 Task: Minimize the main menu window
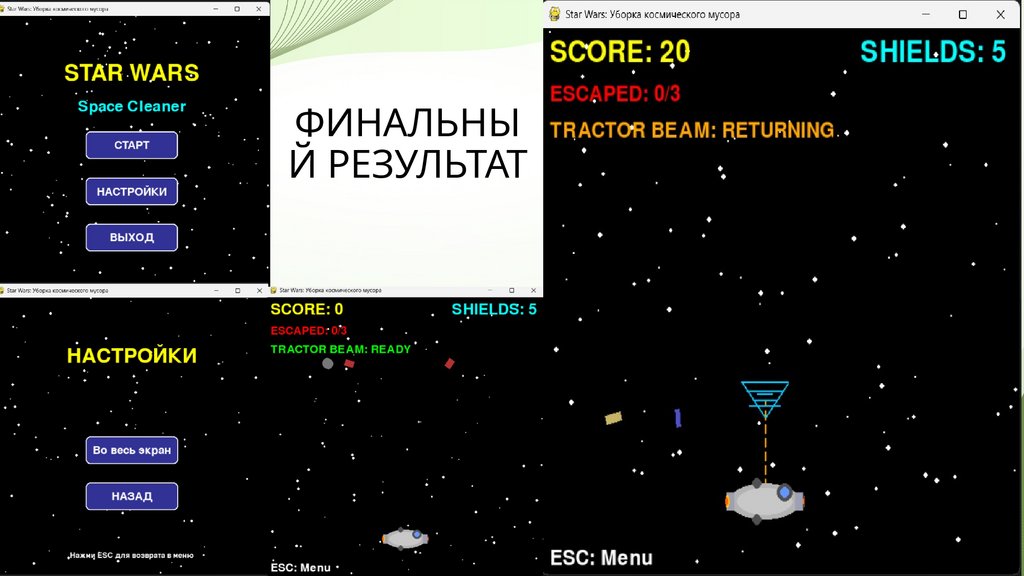click(216, 9)
